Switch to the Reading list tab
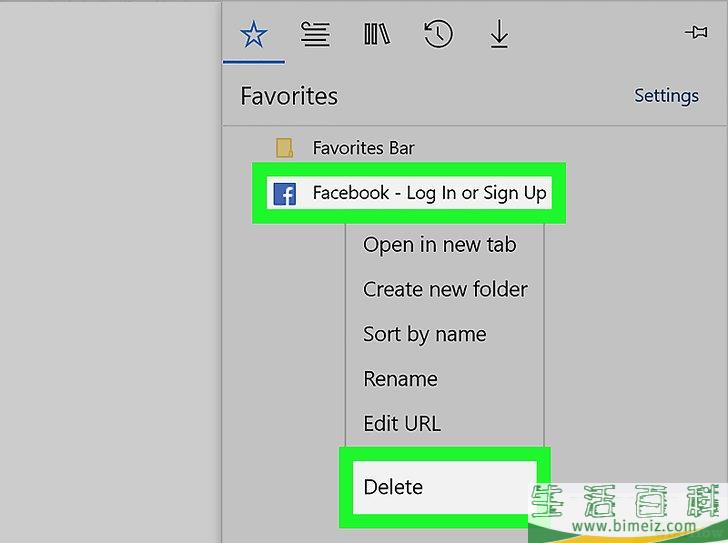 315,34
